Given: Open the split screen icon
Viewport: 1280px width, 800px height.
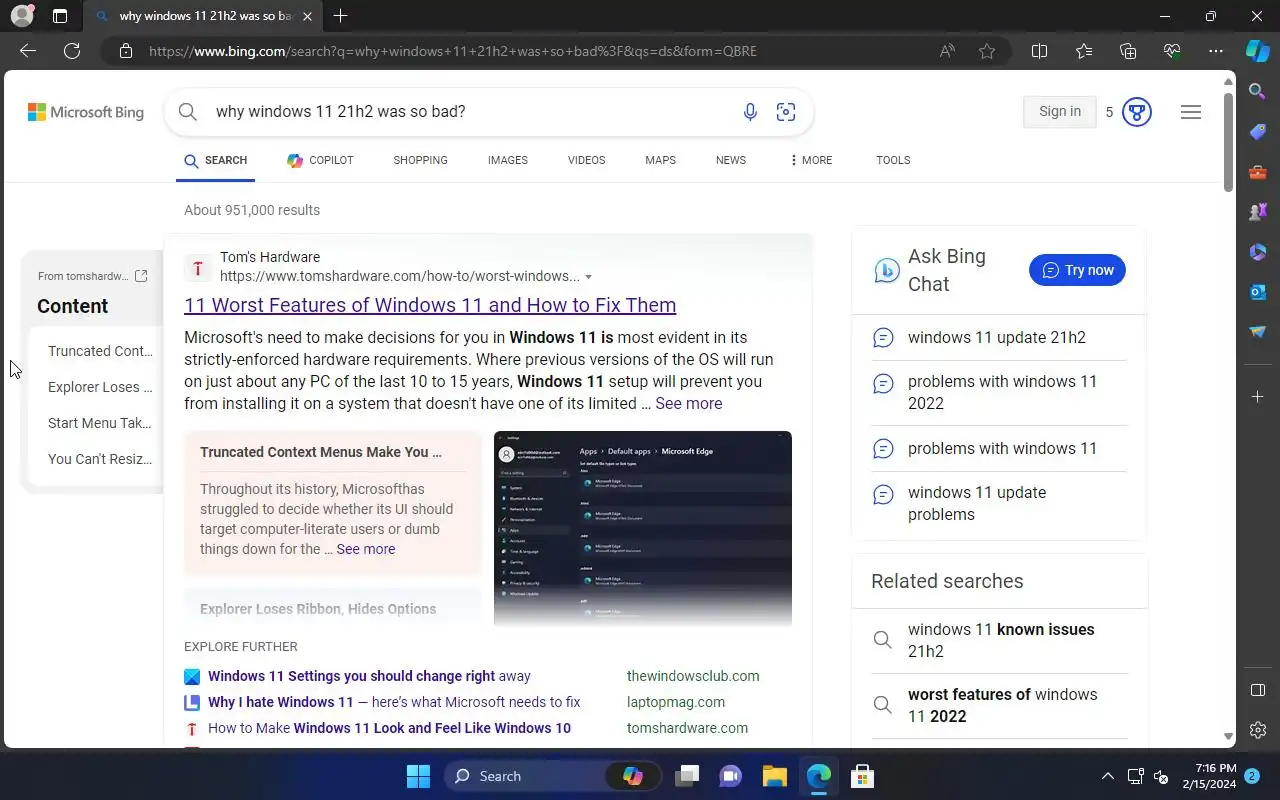Looking at the screenshot, I should coord(1039,51).
